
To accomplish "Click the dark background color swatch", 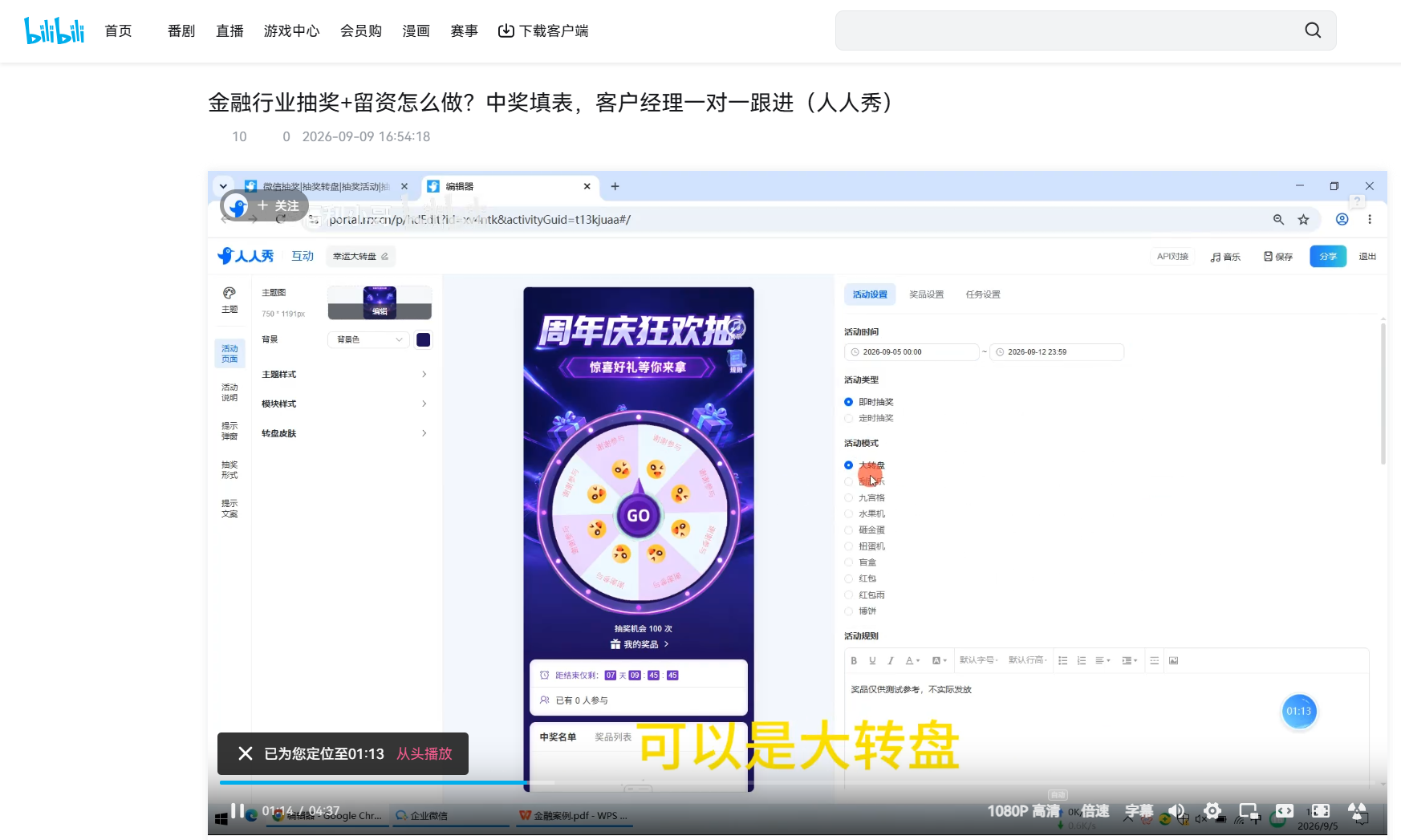I will pos(424,340).
